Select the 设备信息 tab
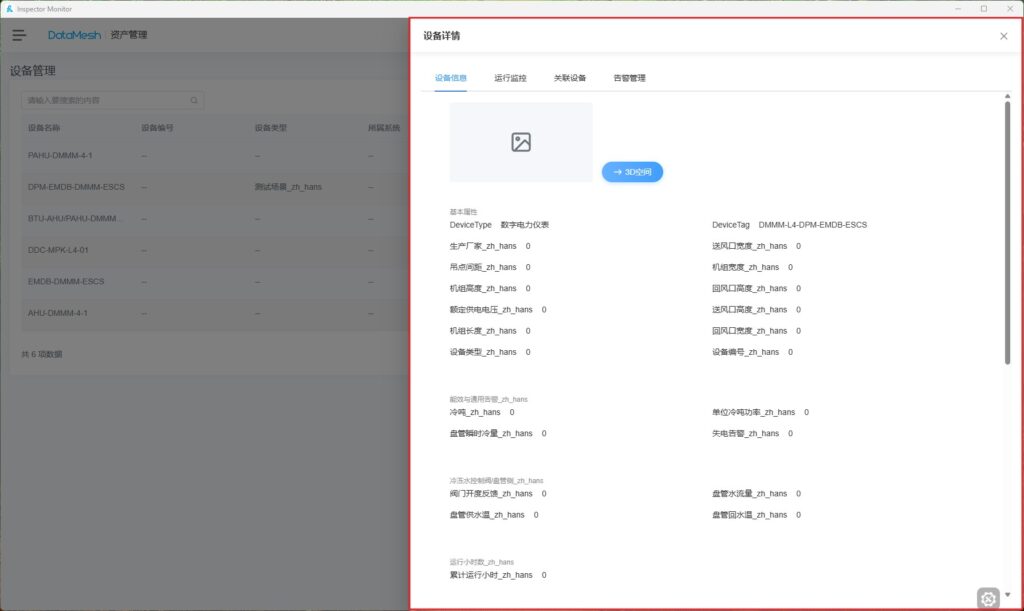 pos(451,77)
